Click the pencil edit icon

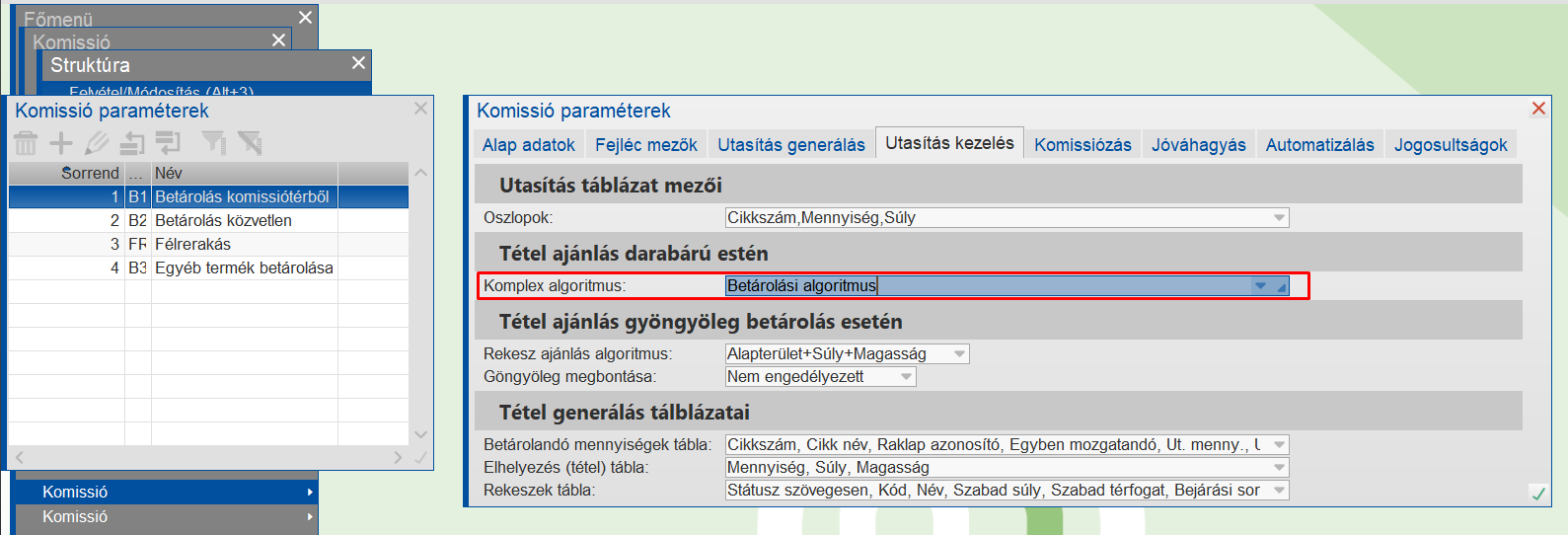click(97, 143)
